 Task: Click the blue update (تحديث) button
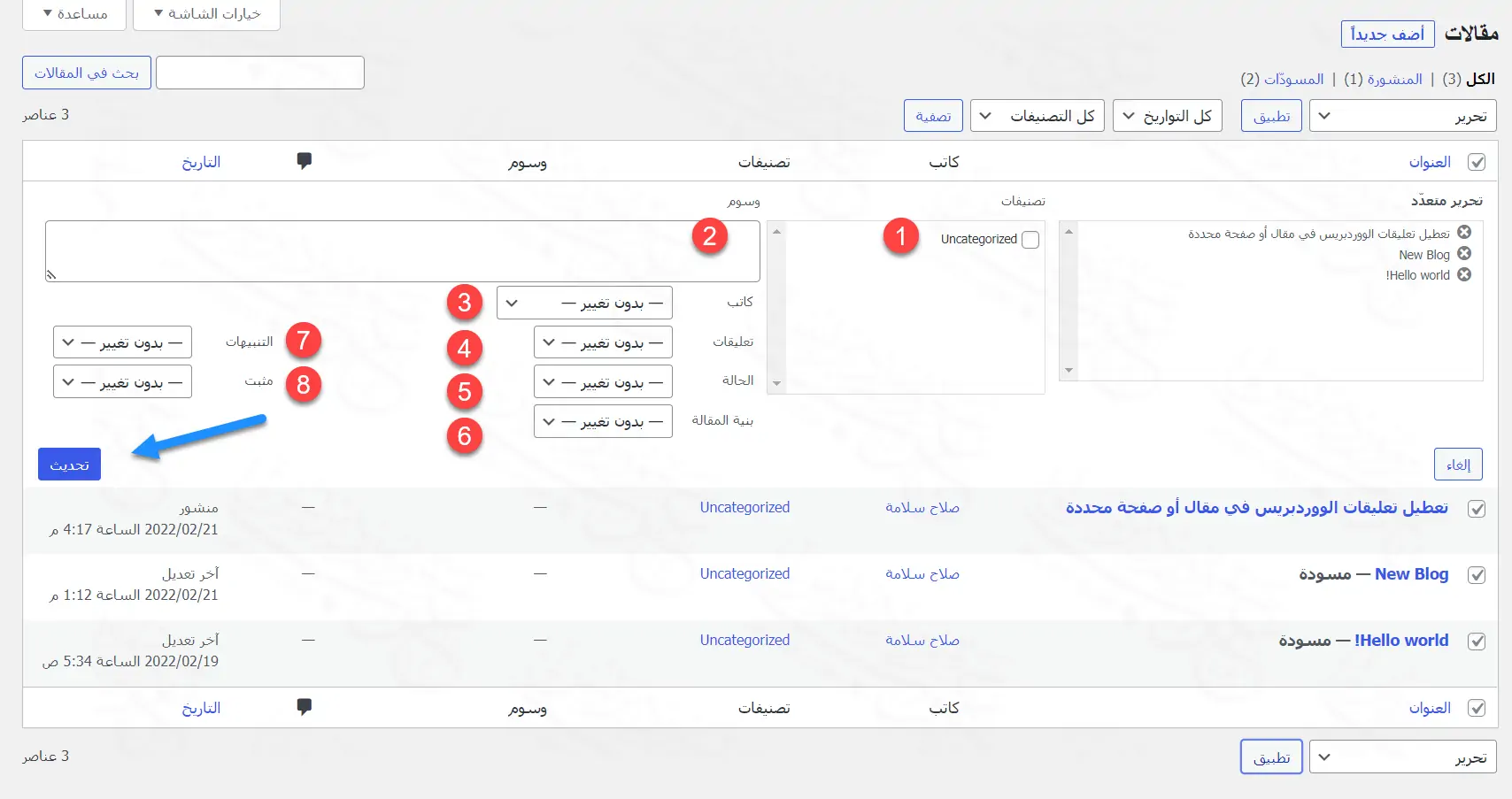click(x=69, y=465)
